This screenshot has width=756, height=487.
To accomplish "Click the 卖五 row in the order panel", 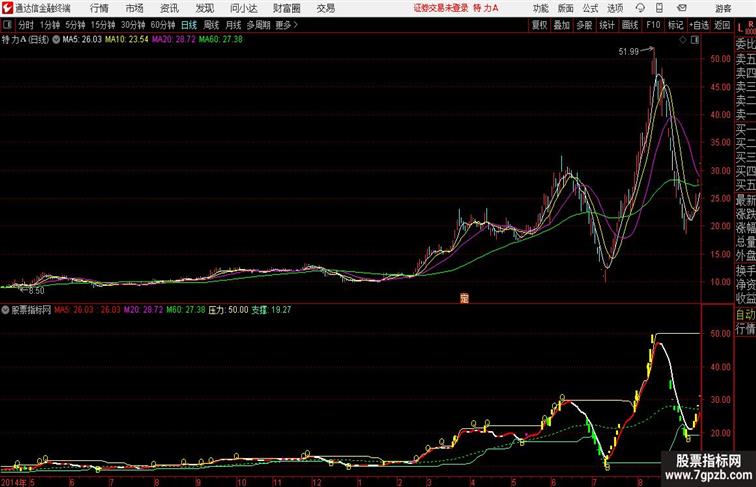I will (745, 59).
